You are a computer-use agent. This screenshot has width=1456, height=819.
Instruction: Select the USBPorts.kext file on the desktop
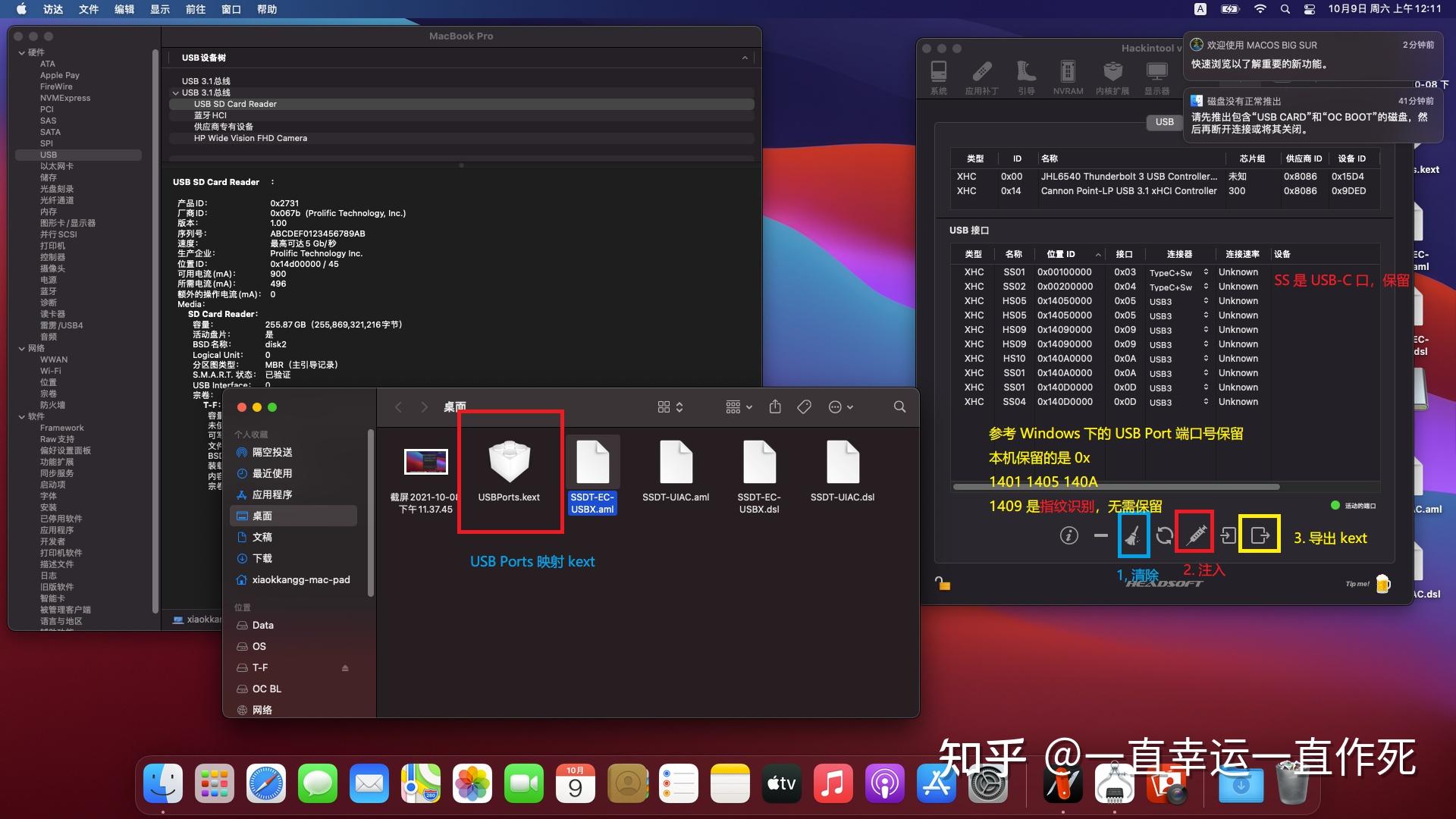(510, 463)
